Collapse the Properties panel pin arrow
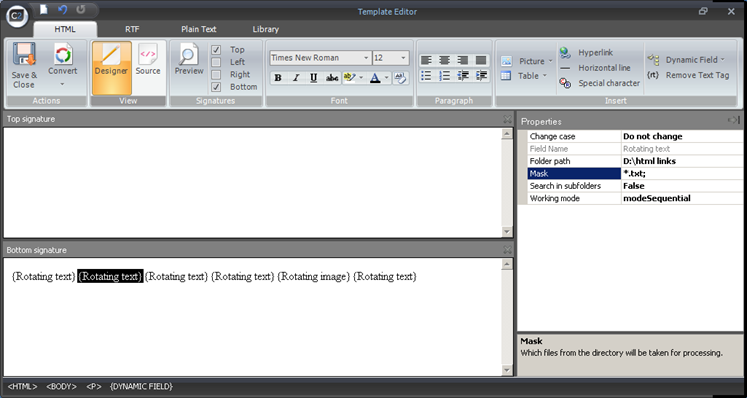 coord(734,120)
